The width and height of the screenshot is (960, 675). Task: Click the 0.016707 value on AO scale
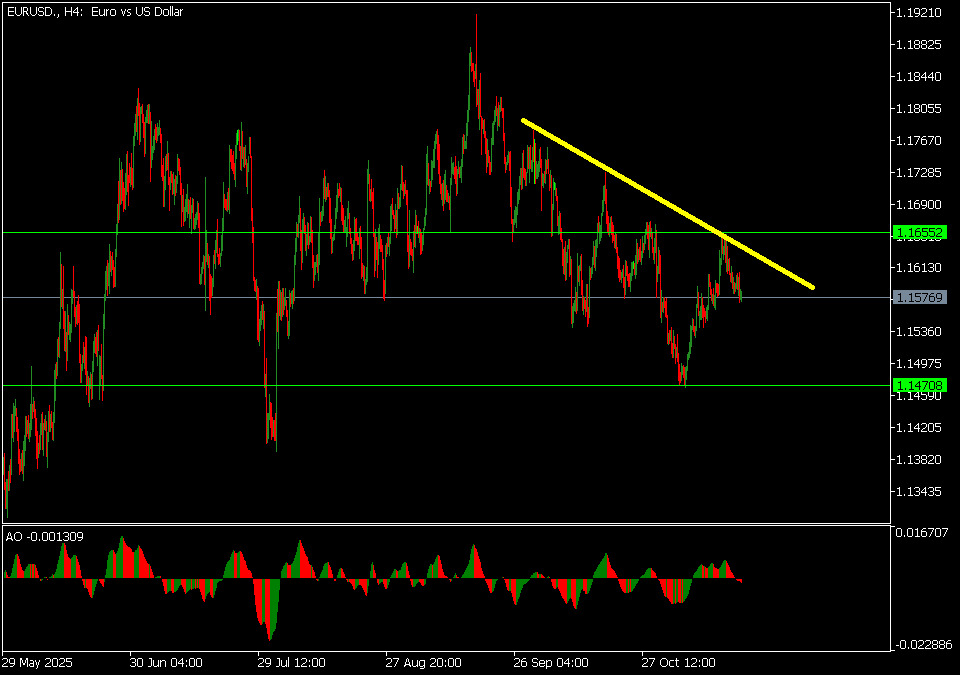coord(920,533)
